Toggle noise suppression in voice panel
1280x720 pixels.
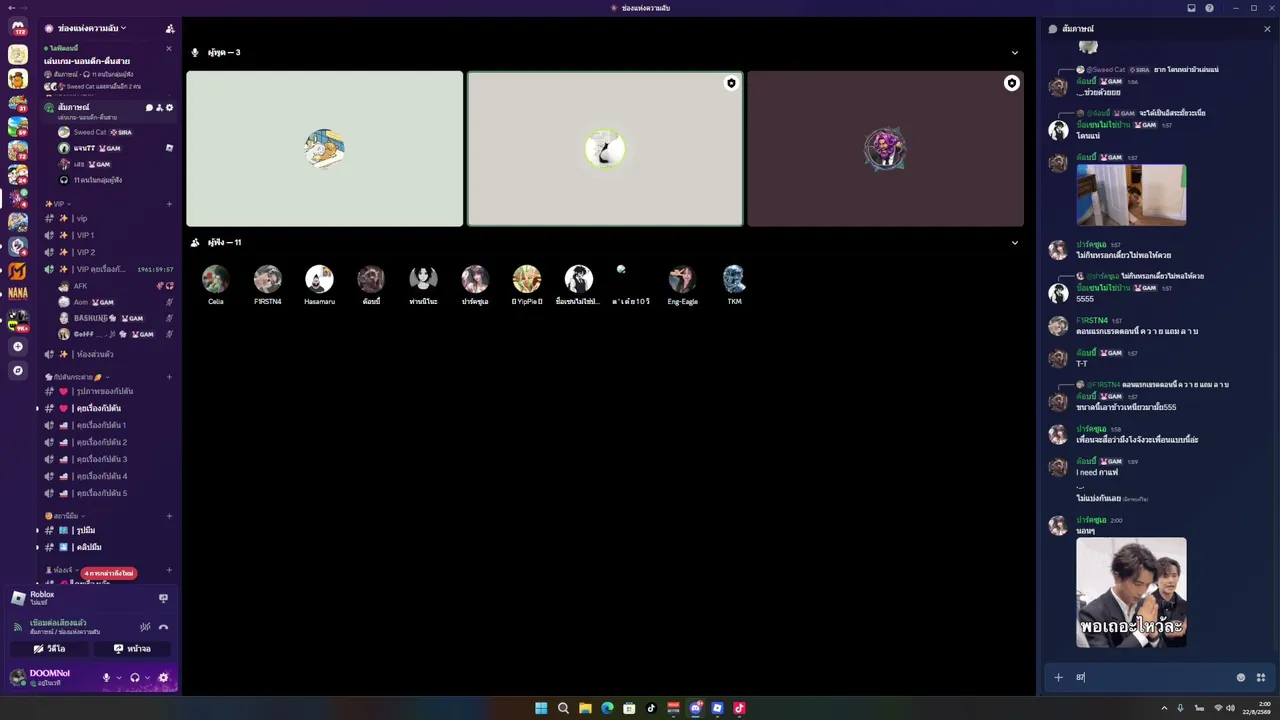pos(145,627)
